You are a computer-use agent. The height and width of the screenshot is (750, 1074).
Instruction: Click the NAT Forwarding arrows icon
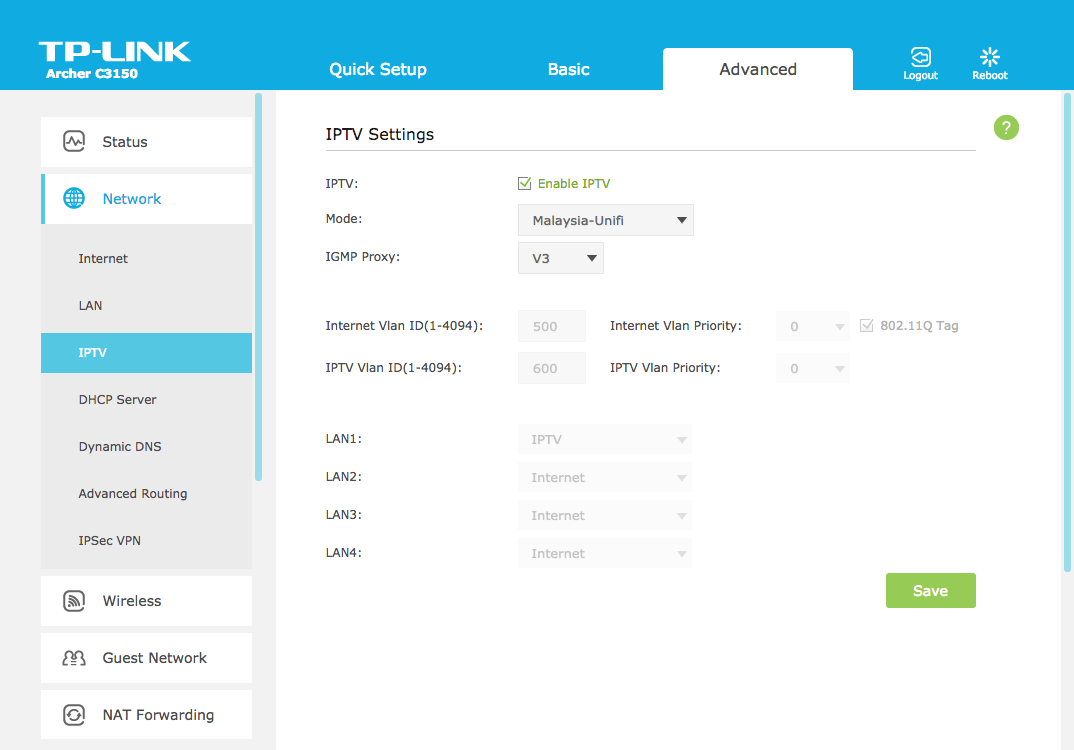pyautogui.click(x=74, y=715)
